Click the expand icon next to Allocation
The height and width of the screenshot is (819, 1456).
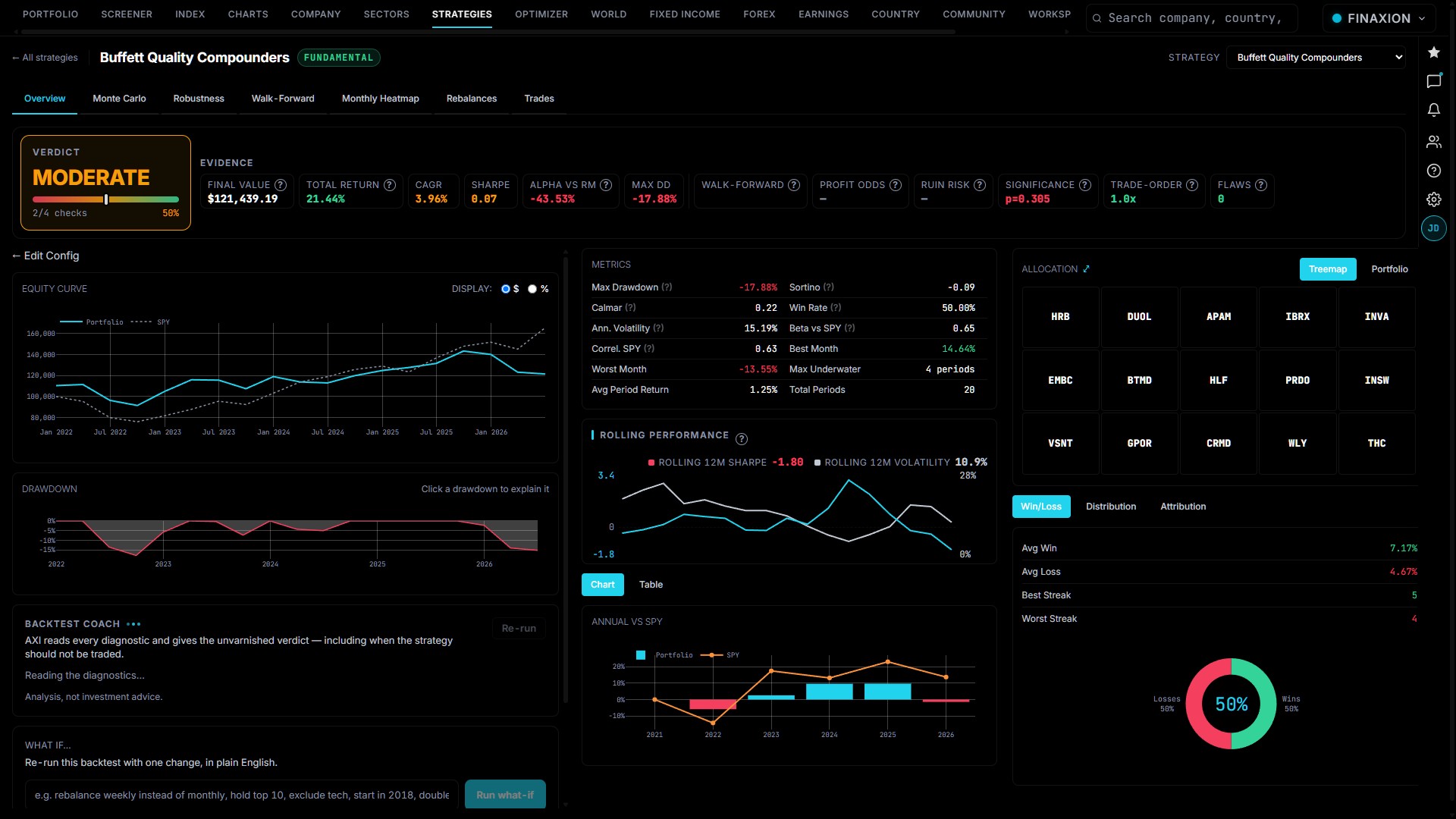(1086, 269)
